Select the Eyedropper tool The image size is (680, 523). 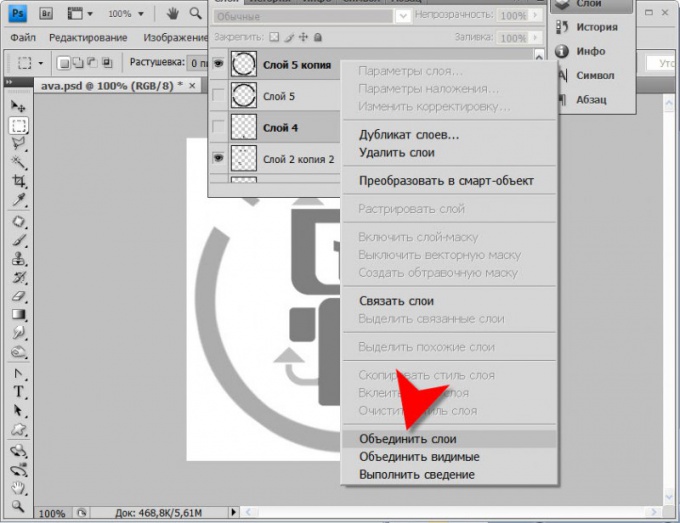[18, 199]
